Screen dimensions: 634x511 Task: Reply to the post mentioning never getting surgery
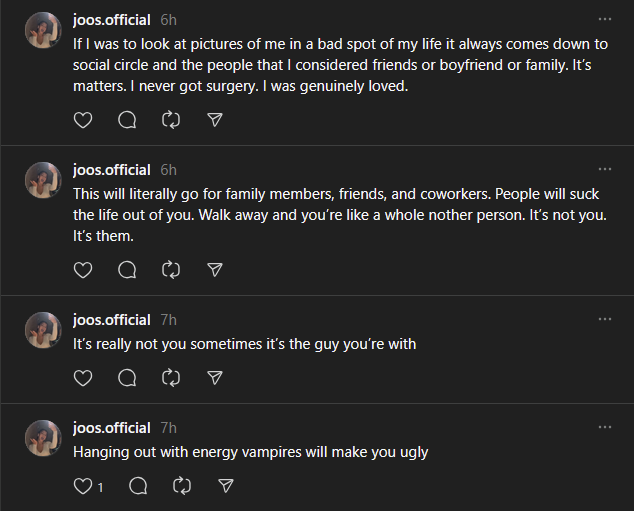127,120
